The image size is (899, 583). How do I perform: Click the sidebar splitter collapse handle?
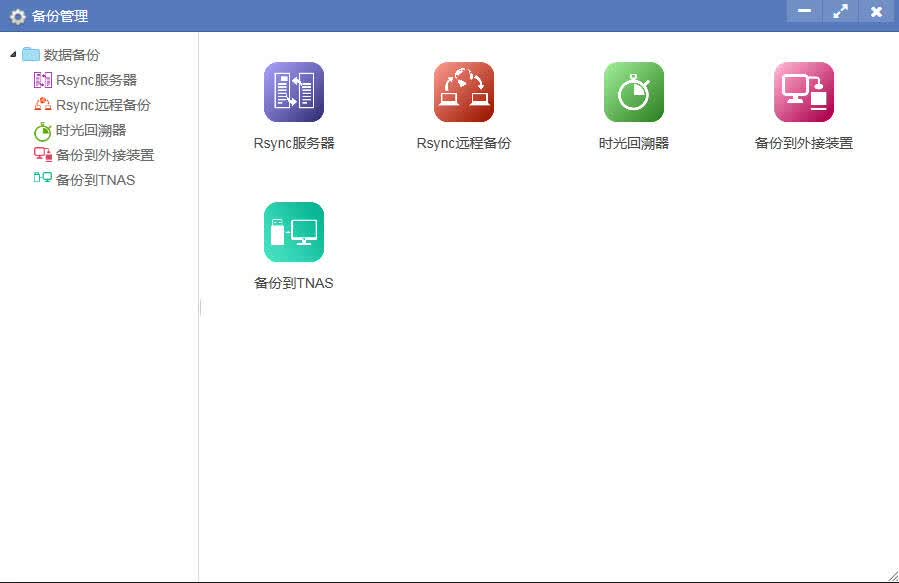(x=200, y=307)
